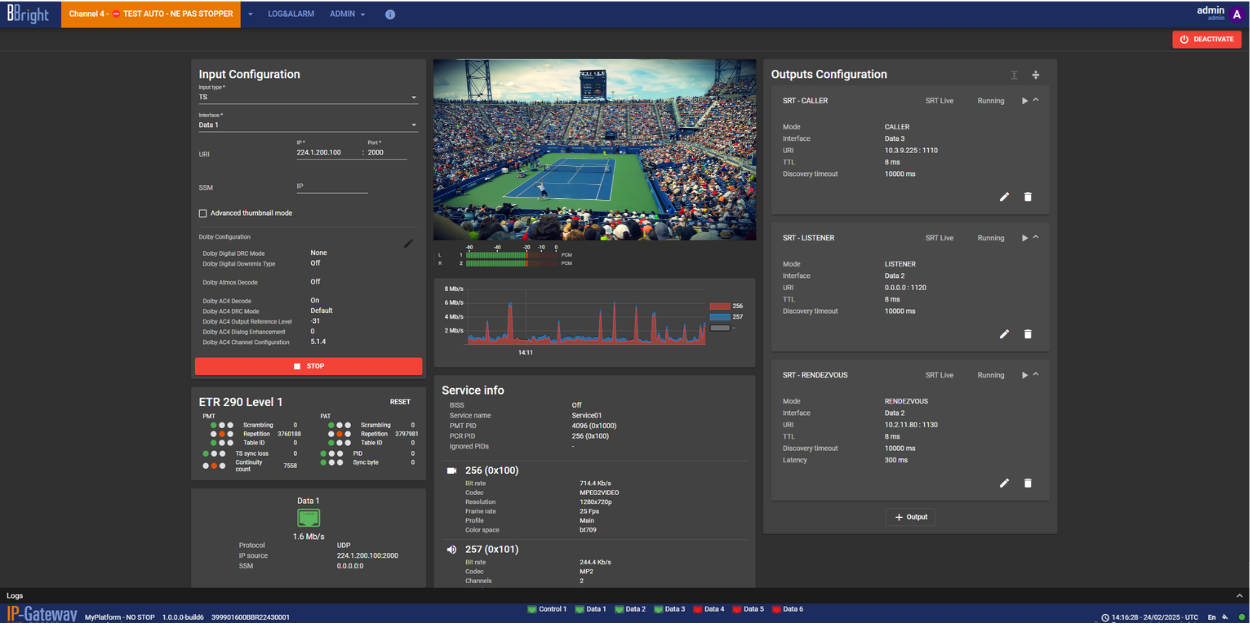Screen dimensions: 1250x625
Task: Click the Continuity count value 7558
Action: [x=290, y=466]
